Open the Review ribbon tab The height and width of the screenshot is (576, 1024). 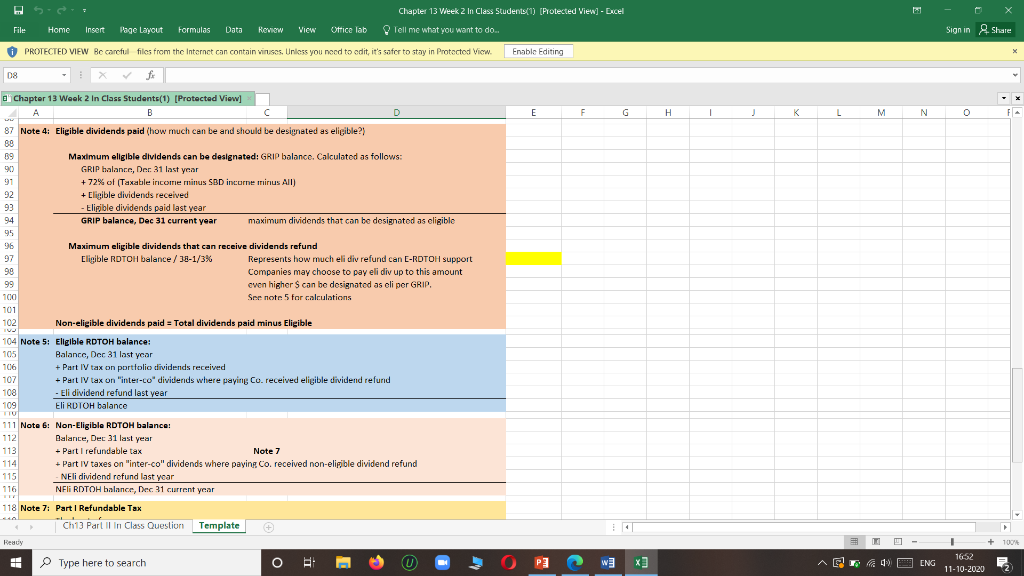tap(270, 30)
